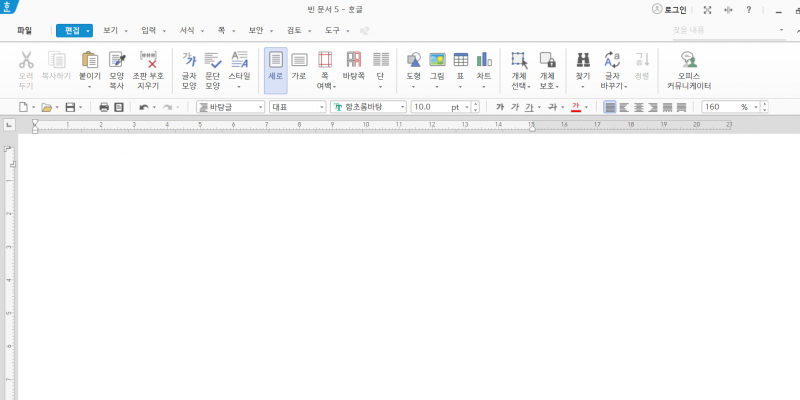Click the 찾기 (find) binoculars icon
Image resolution: width=800 pixels, height=400 pixels.
583,60
